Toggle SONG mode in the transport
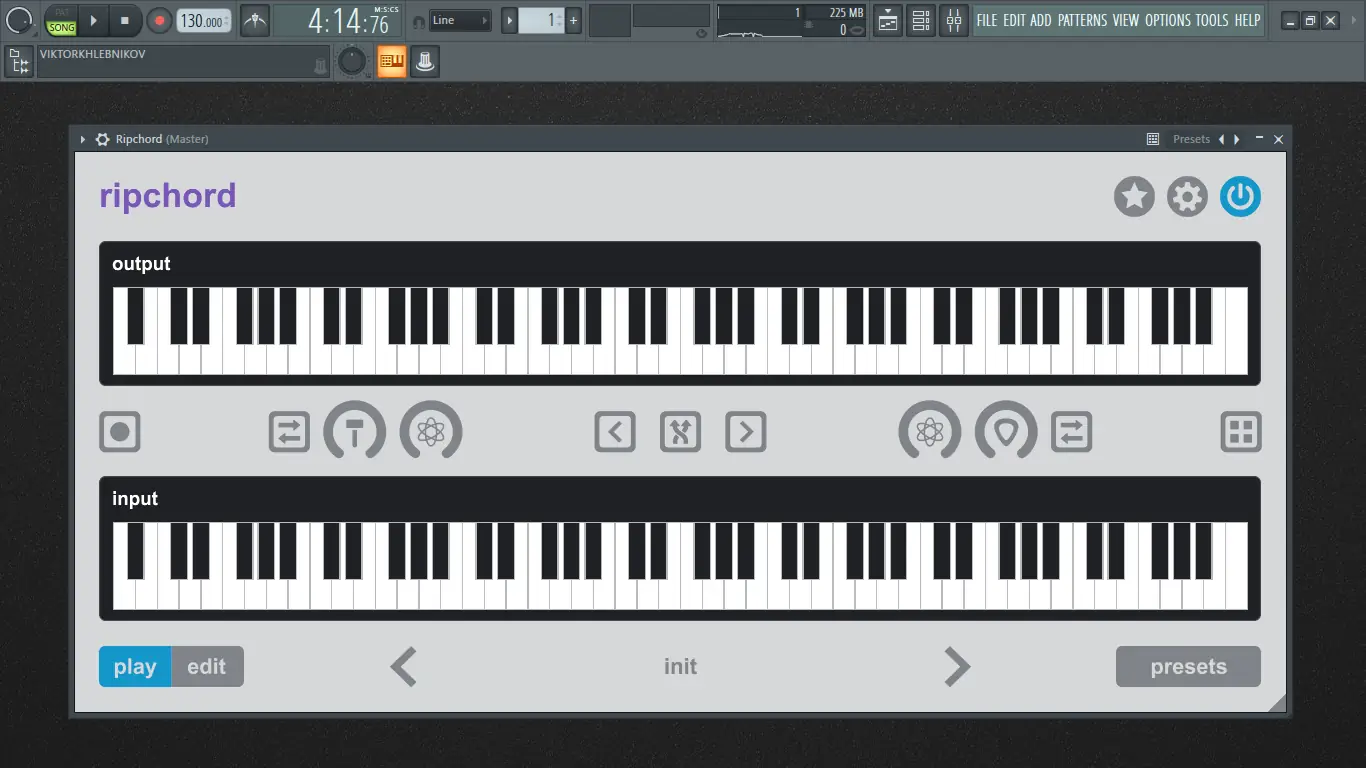Viewport: 1366px width, 768px height. tap(62, 27)
